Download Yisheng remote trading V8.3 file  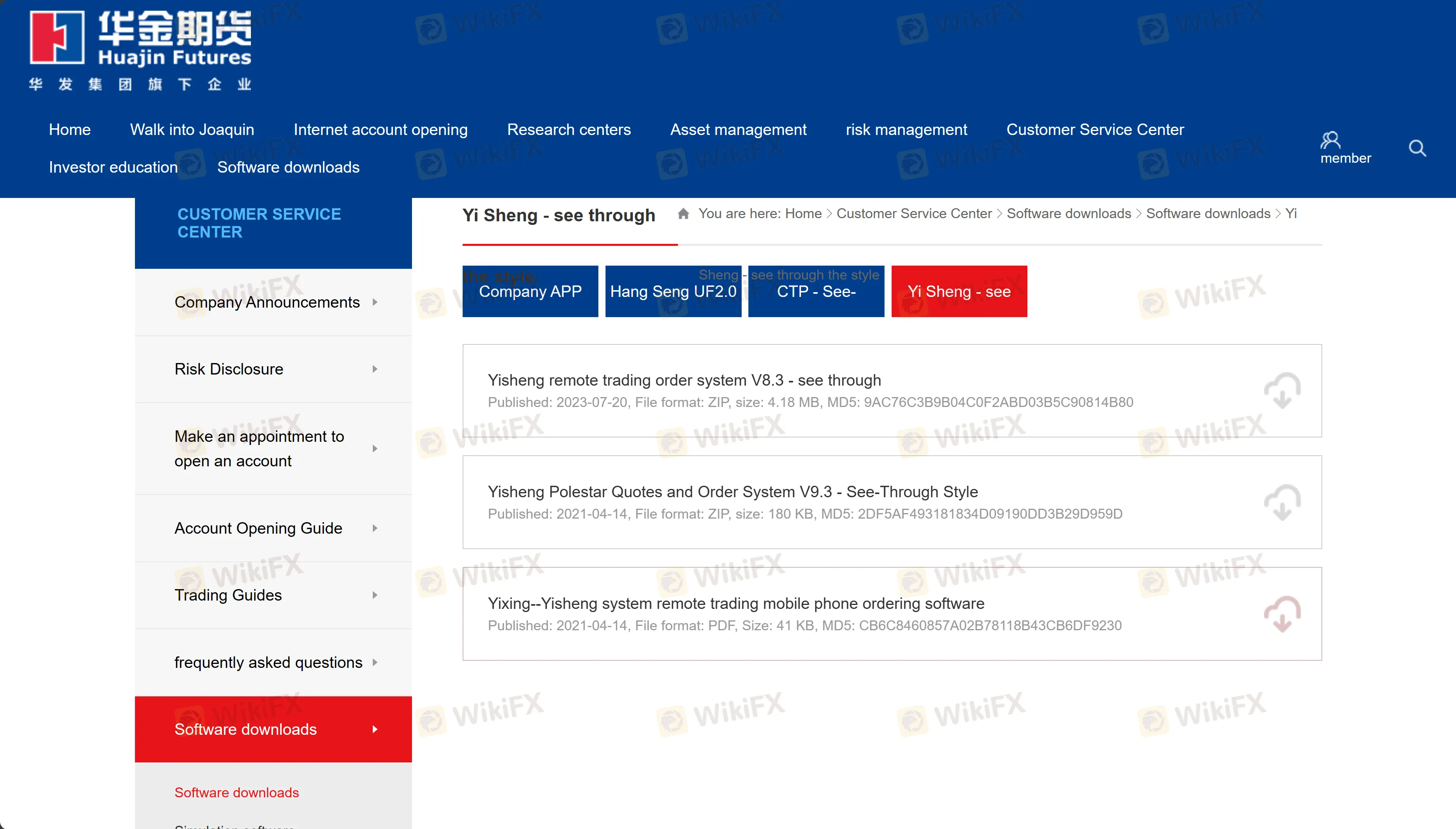pyautogui.click(x=1282, y=391)
